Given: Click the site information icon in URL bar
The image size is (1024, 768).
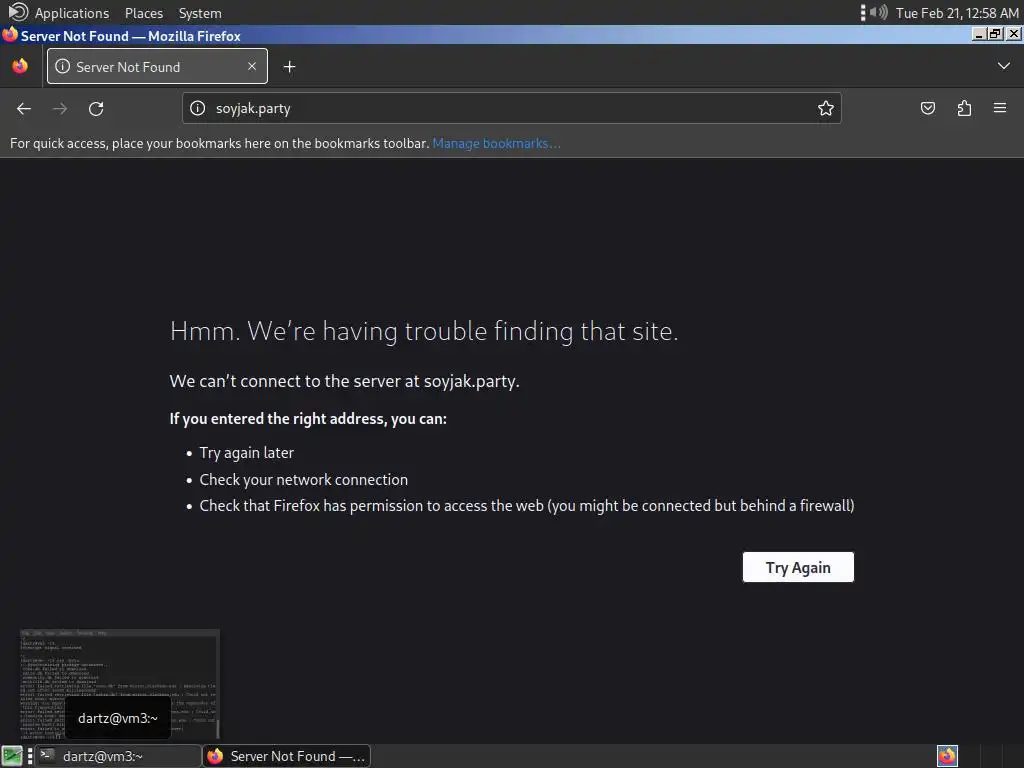Looking at the screenshot, I should point(197,108).
